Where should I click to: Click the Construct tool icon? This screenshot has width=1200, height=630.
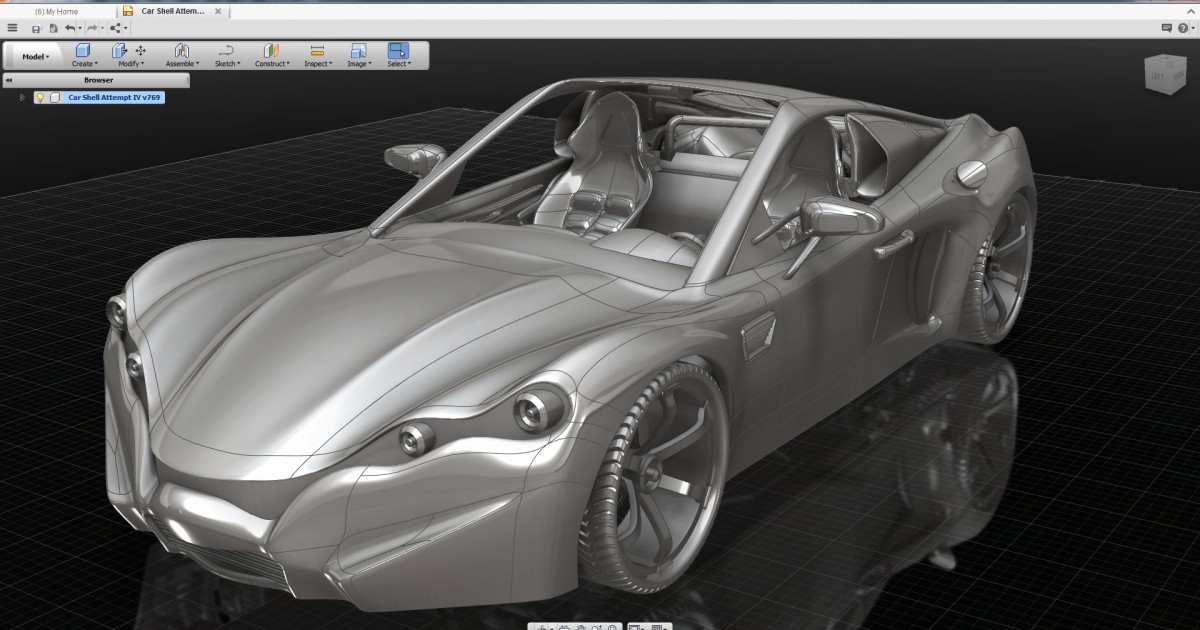tap(271, 51)
